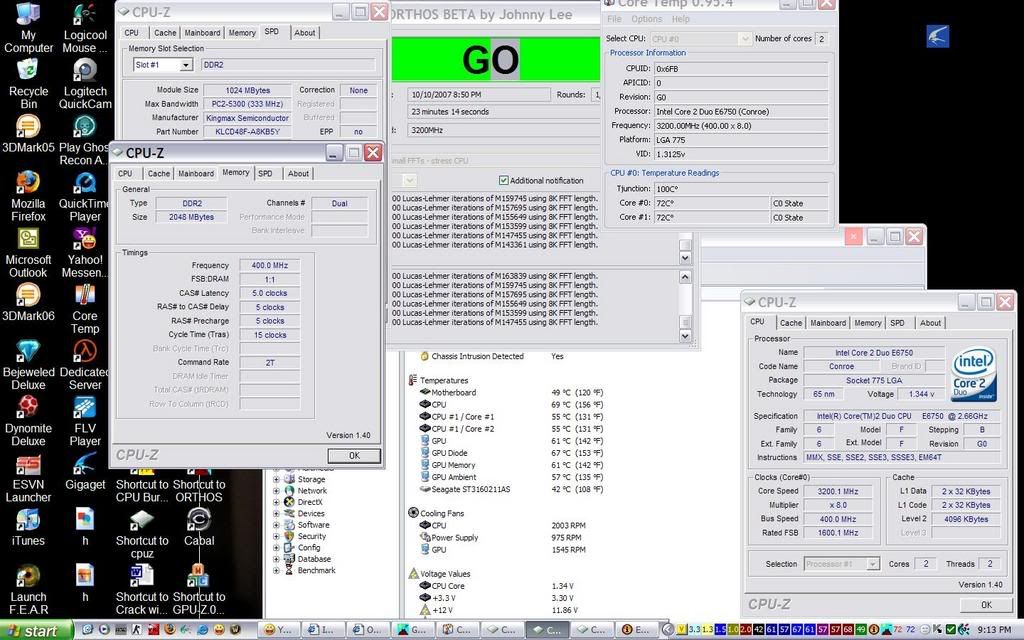Launch F.E.A.R desktop icon

pyautogui.click(x=28, y=590)
